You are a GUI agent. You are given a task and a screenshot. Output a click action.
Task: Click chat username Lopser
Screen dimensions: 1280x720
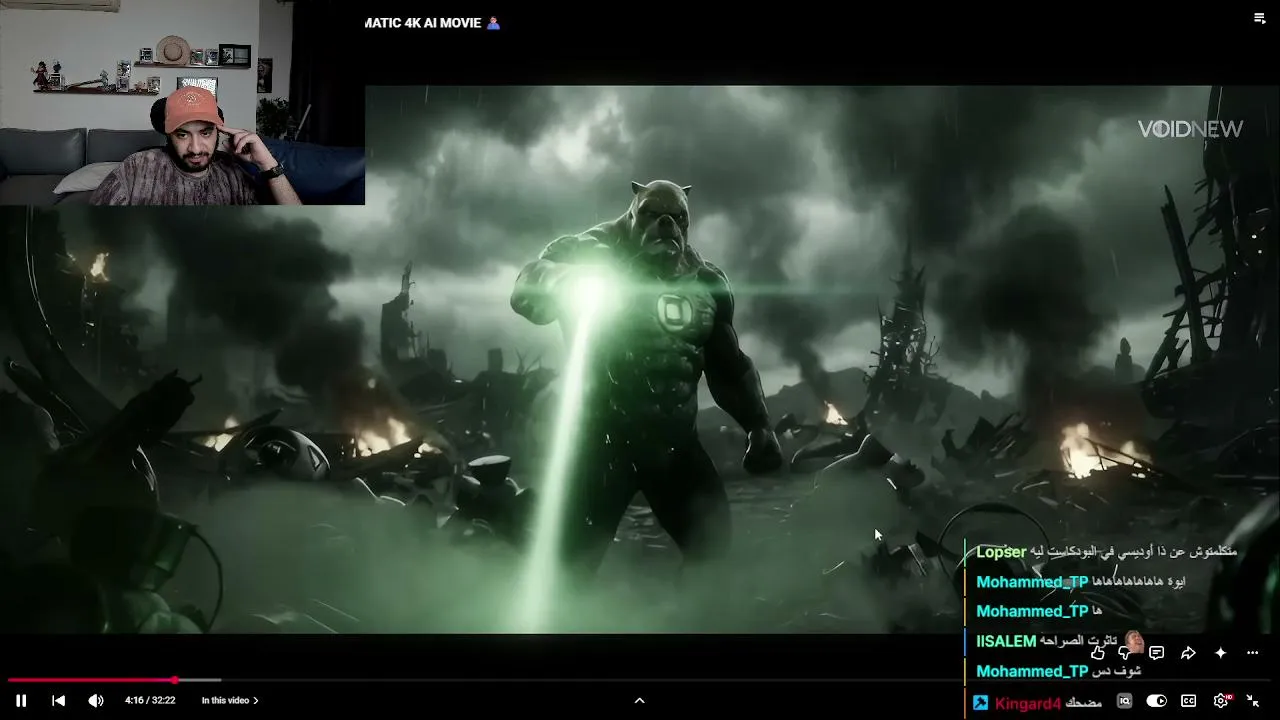(x=1001, y=552)
